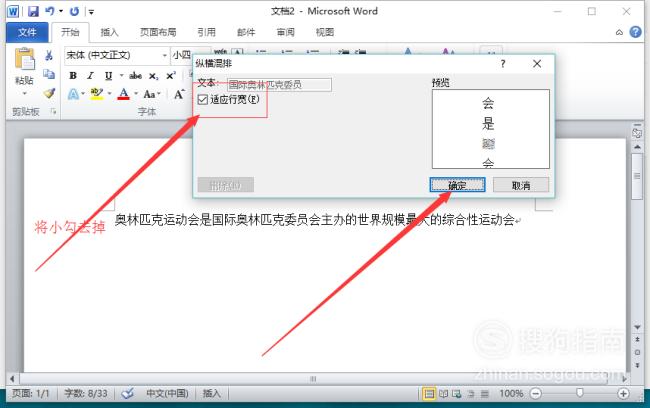Expand the Paste options arrow
The width and height of the screenshot is (650, 408).
point(24,93)
